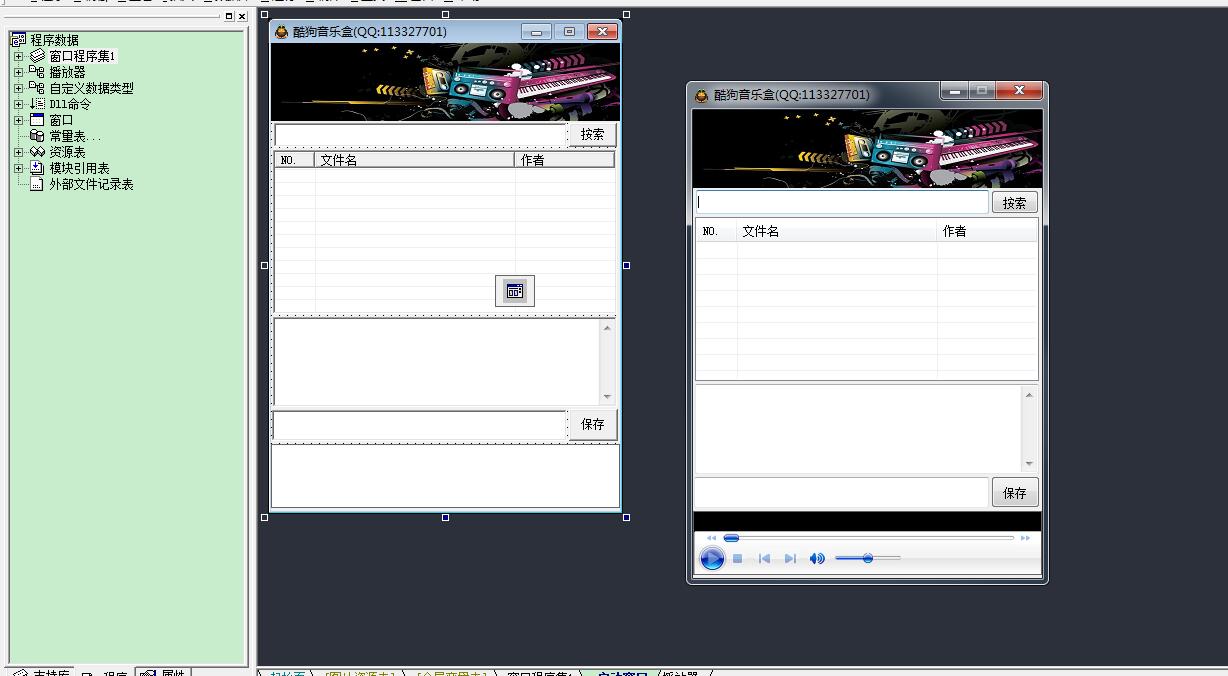Click 保存 button in the running window

(1014, 493)
